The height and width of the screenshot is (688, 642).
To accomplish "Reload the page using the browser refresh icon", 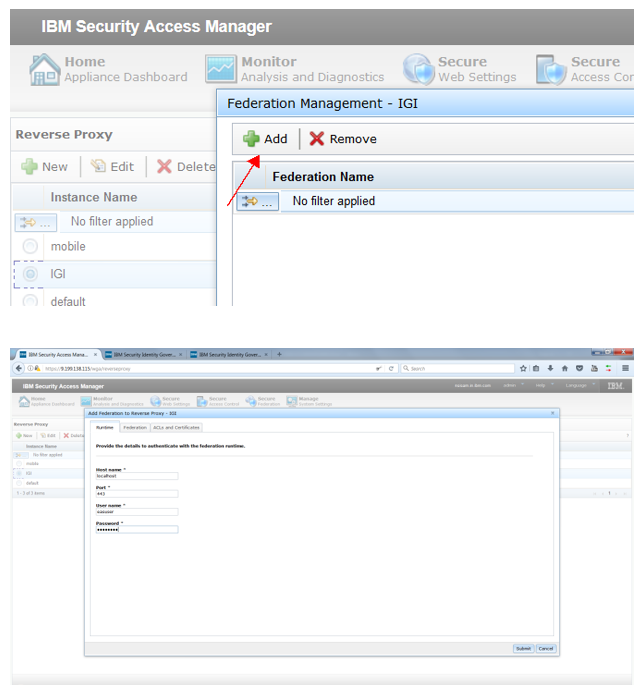I will tap(391, 369).
